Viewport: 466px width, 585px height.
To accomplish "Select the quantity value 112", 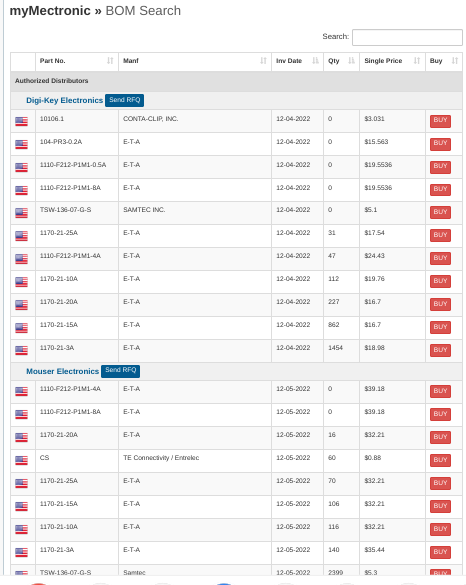I will 334,279.
